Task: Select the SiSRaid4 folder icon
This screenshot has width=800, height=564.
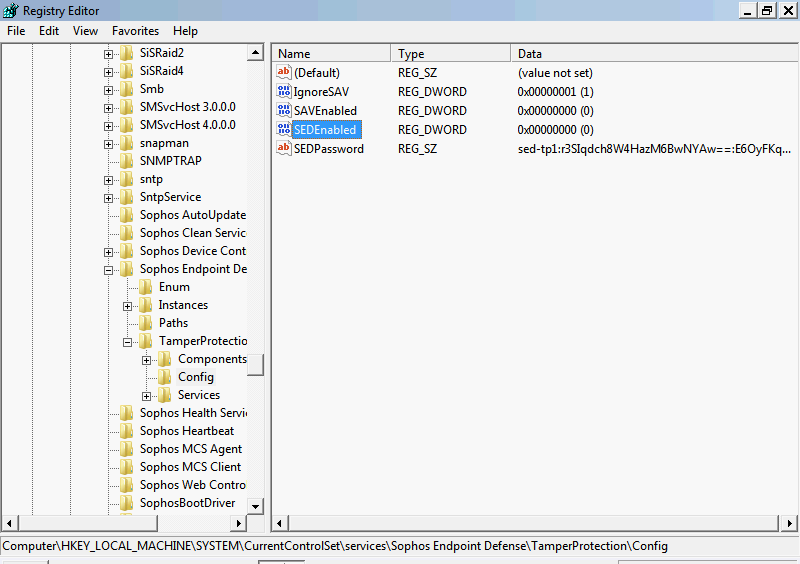Action: pos(126,71)
